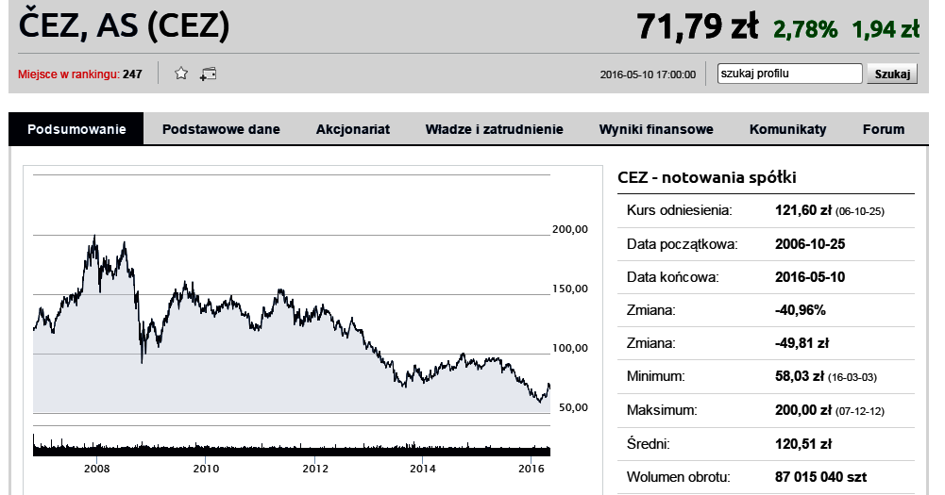
Task: Add CEZ to favorites with star icon
Action: (181, 74)
